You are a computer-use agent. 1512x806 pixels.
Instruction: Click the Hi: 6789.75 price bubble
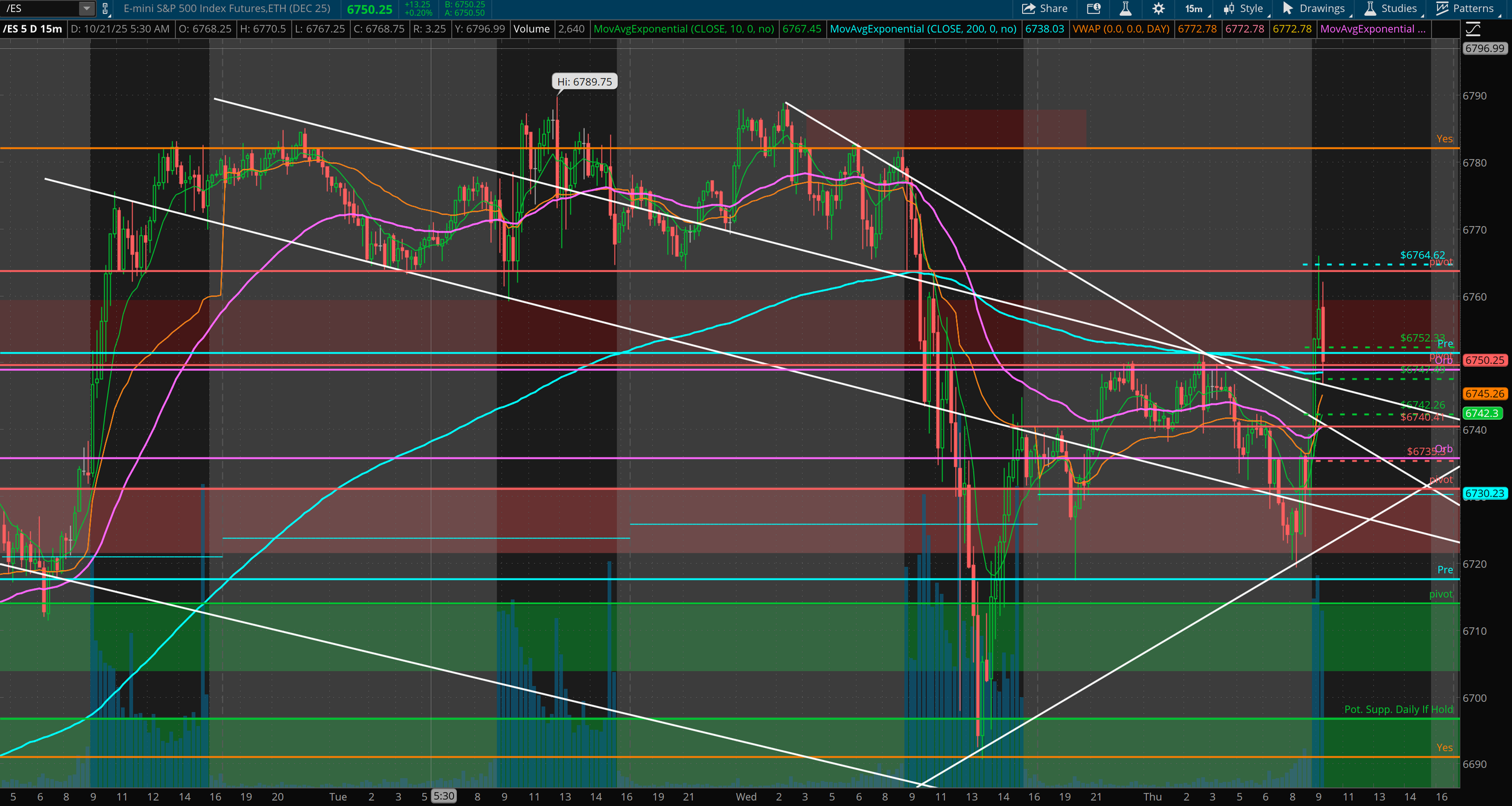click(x=584, y=82)
